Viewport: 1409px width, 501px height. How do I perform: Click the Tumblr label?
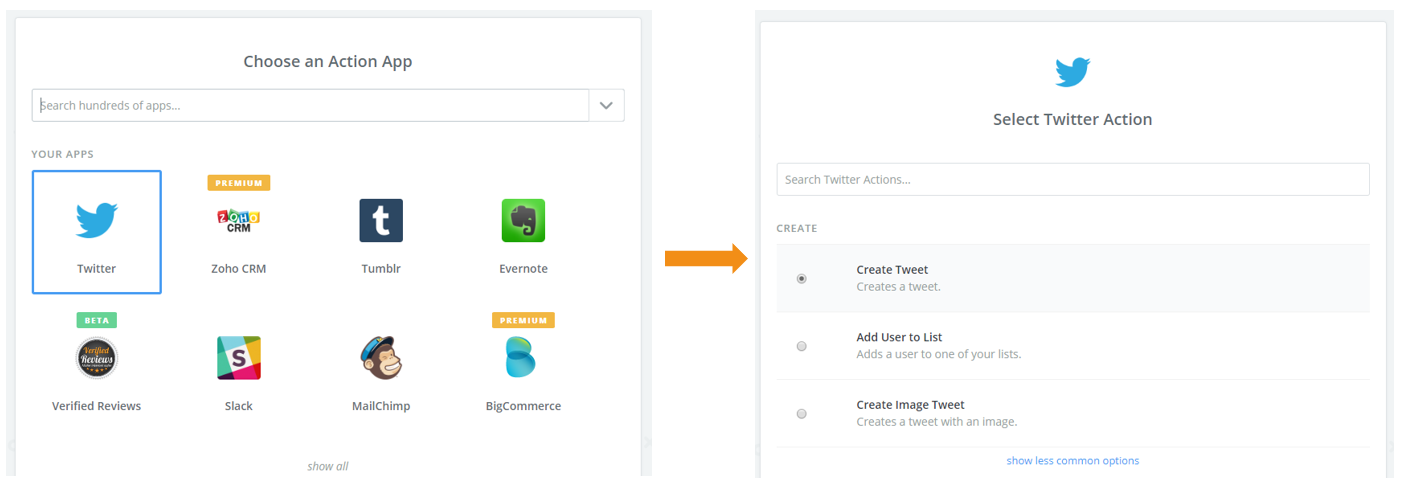tap(381, 269)
